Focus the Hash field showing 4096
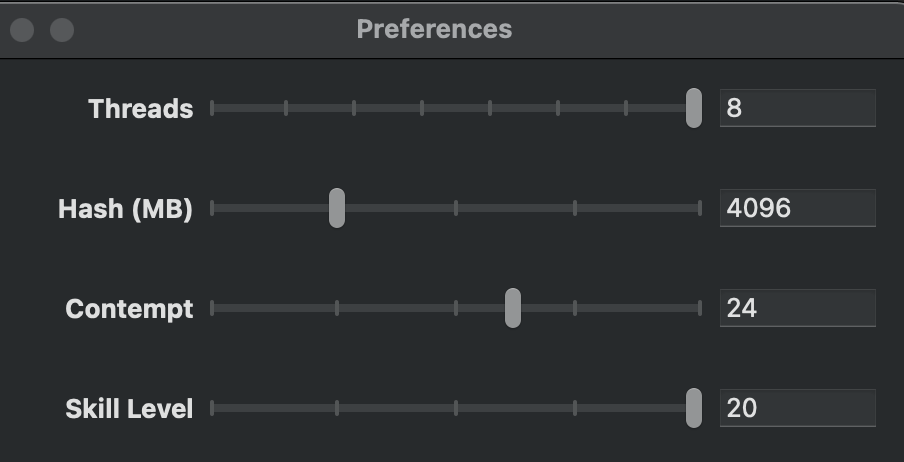Image resolution: width=904 pixels, height=462 pixels. click(x=797, y=208)
